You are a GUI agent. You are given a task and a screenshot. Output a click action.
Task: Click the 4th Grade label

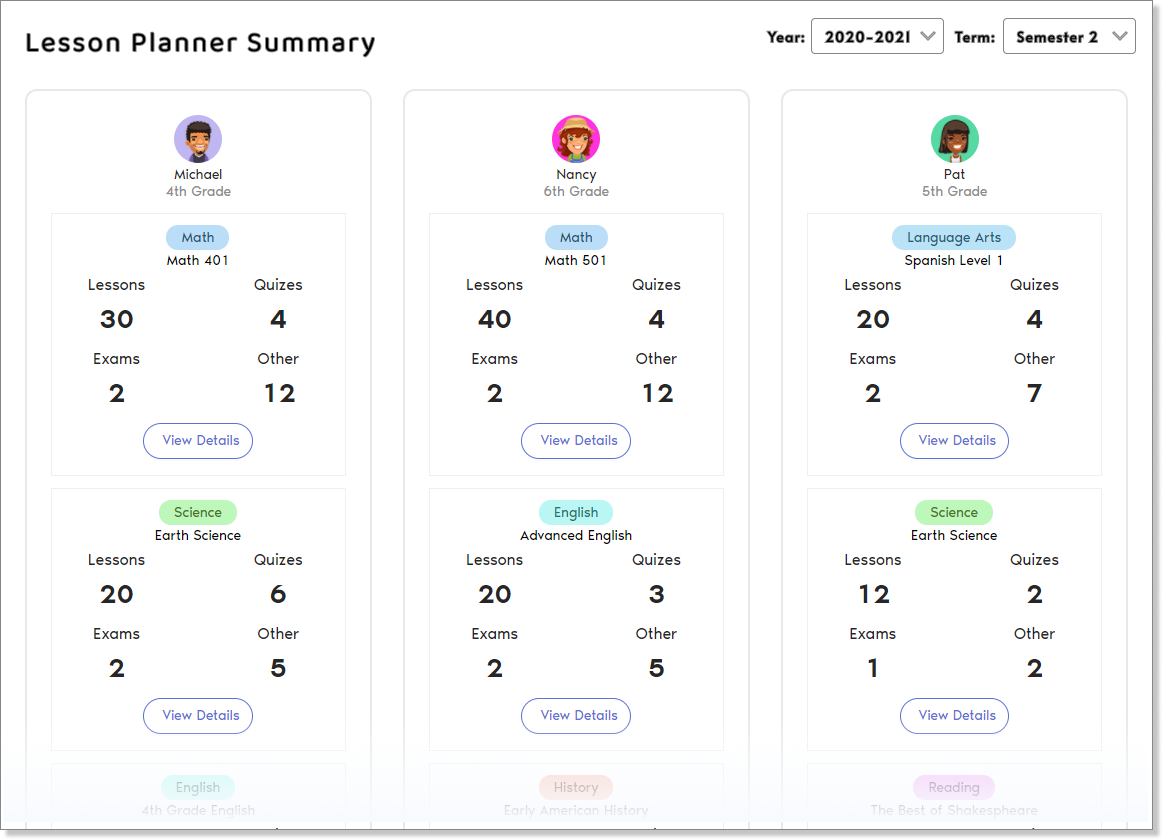(198, 191)
